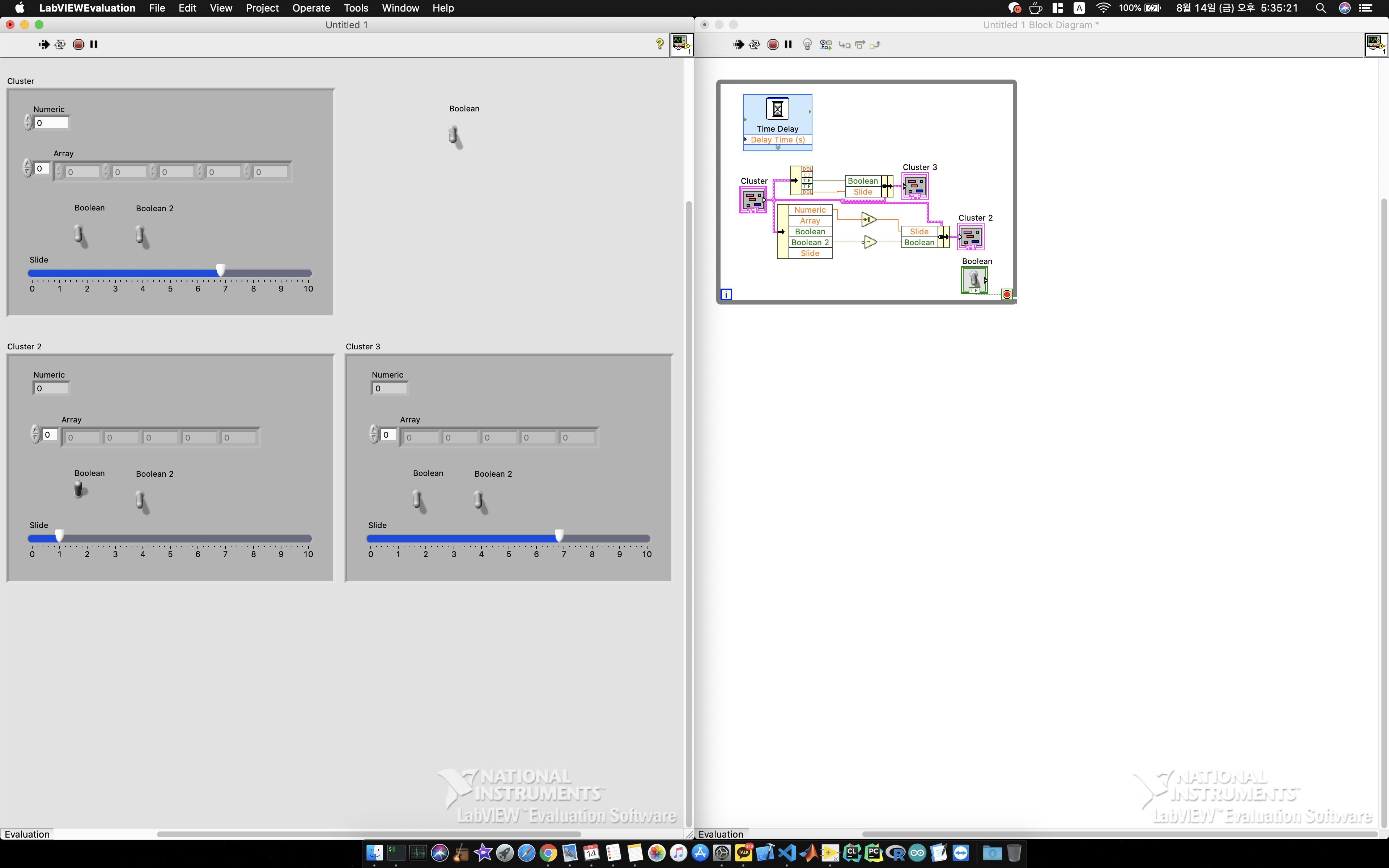
Task: Open the File menu
Action: 157,8
